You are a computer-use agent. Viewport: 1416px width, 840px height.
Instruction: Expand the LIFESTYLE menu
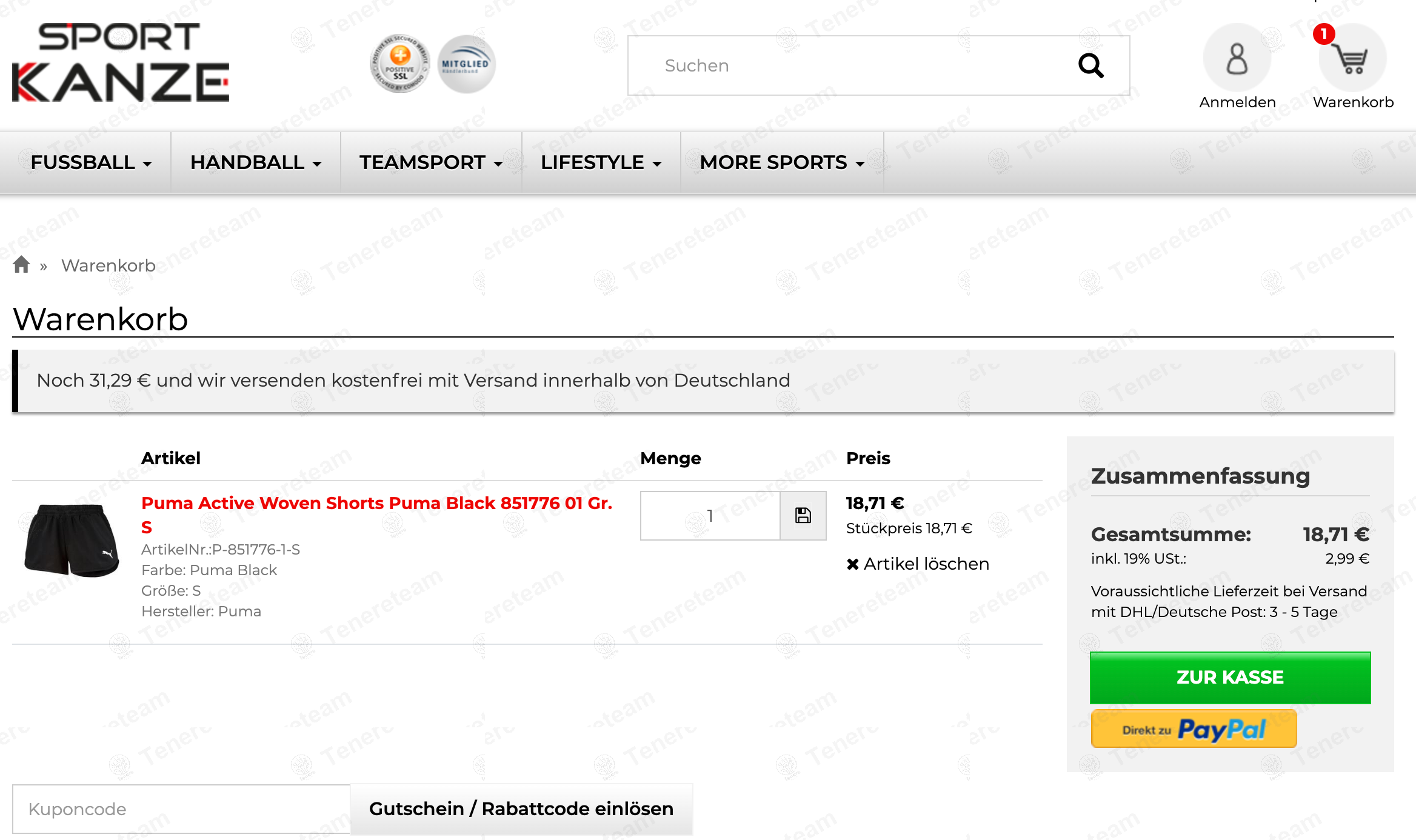point(601,162)
